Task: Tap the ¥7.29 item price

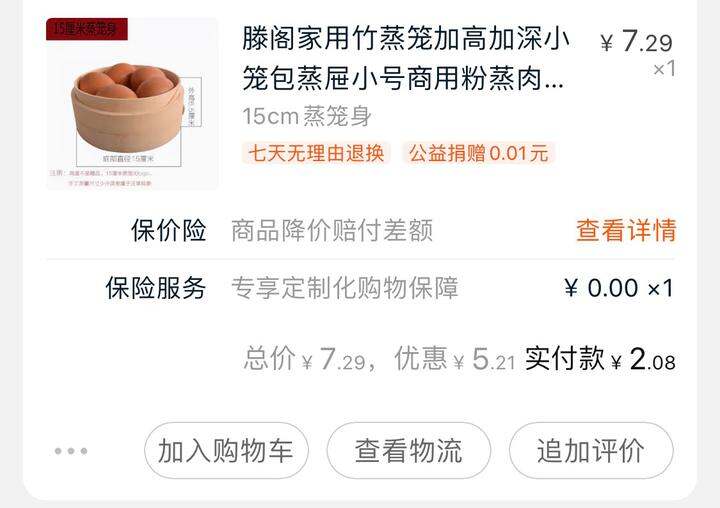Action: 636,42
